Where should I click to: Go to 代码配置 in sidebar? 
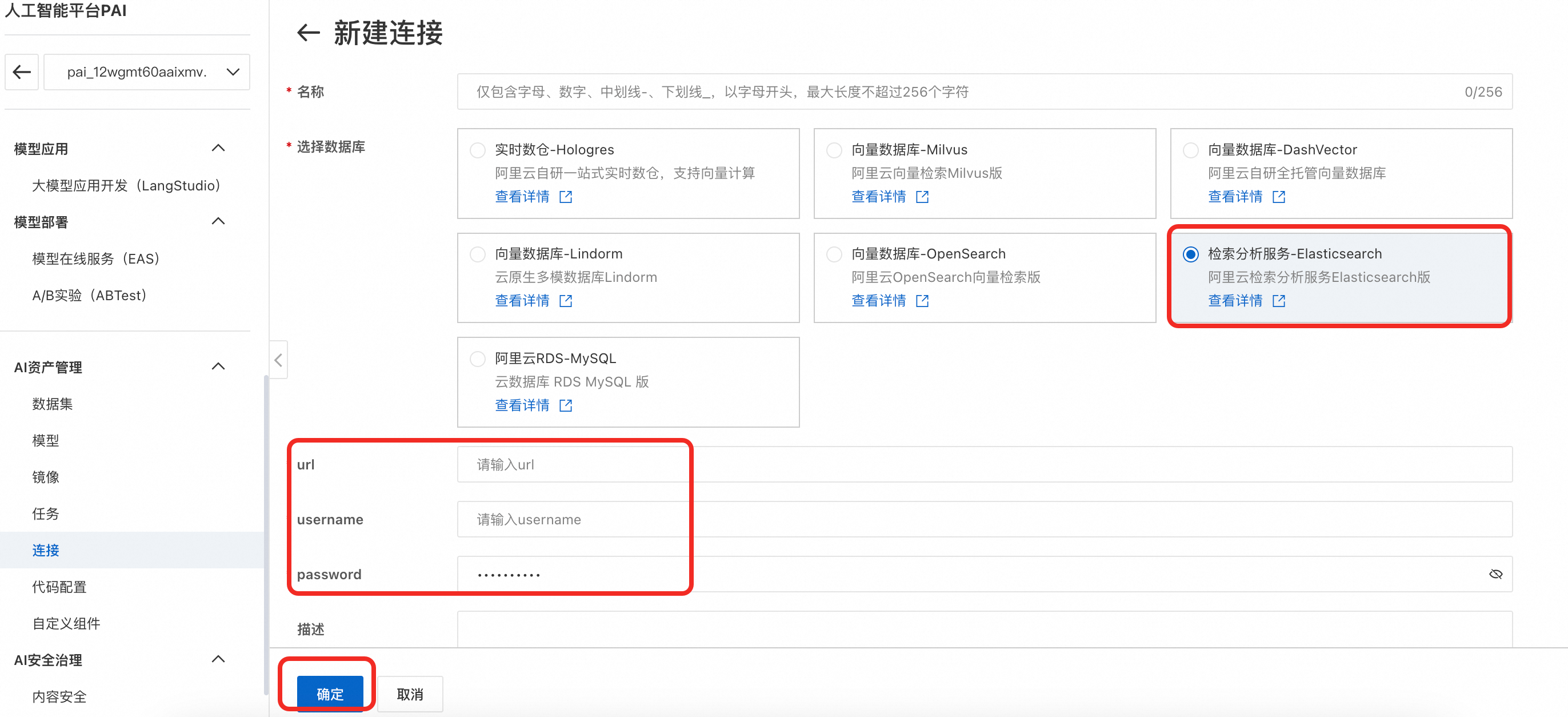(x=59, y=587)
